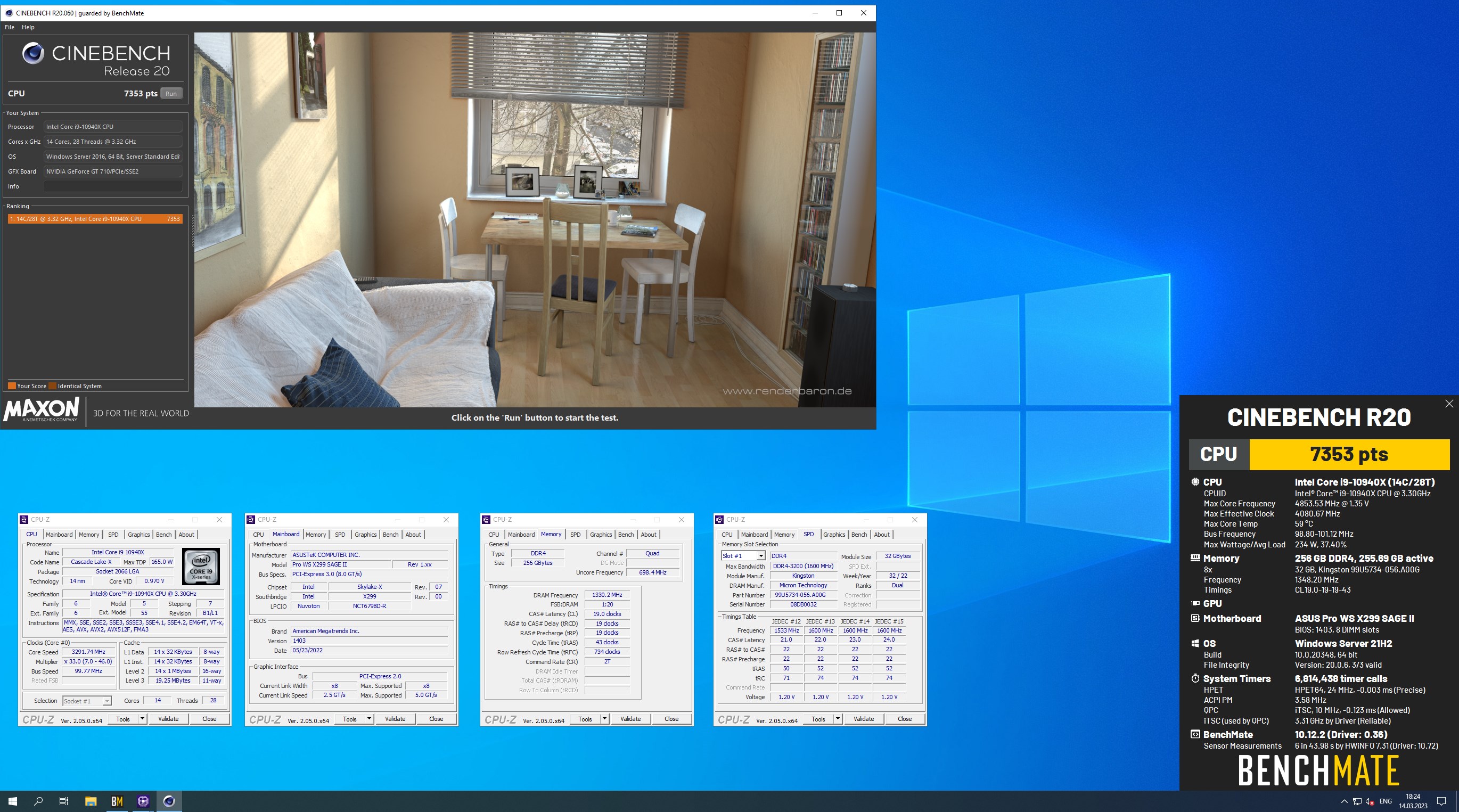
Task: Open Slot #1 dropdown in SPD window
Action: (743, 556)
